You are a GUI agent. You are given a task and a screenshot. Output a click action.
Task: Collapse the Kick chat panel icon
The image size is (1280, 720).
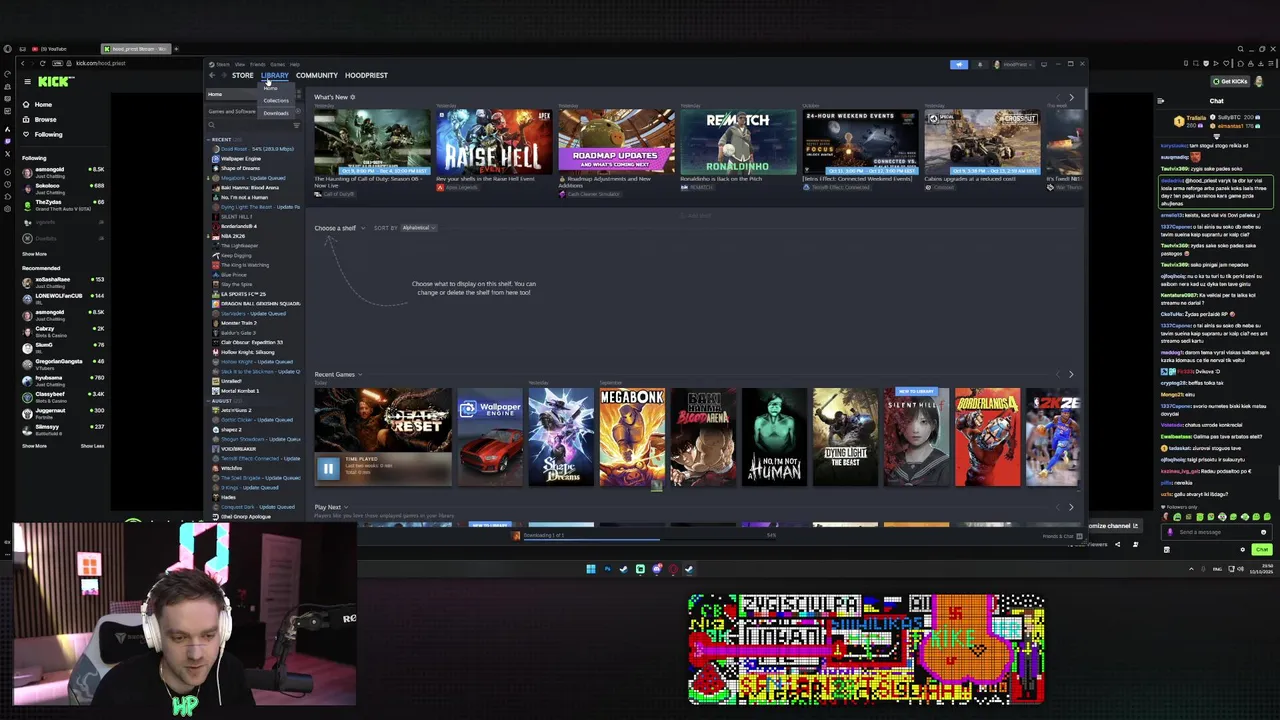point(1161,100)
